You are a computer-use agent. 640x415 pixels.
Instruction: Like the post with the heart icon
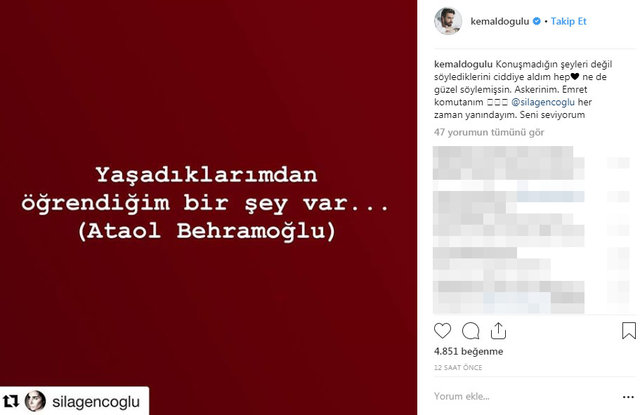442,331
